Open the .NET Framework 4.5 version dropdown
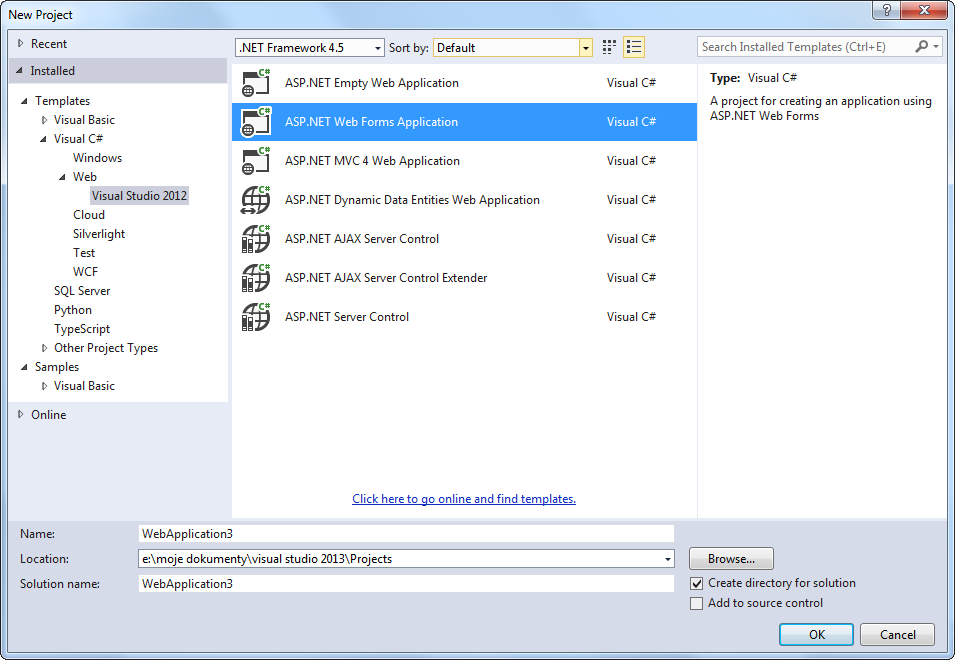This screenshot has height=660, width=955. tap(310, 47)
